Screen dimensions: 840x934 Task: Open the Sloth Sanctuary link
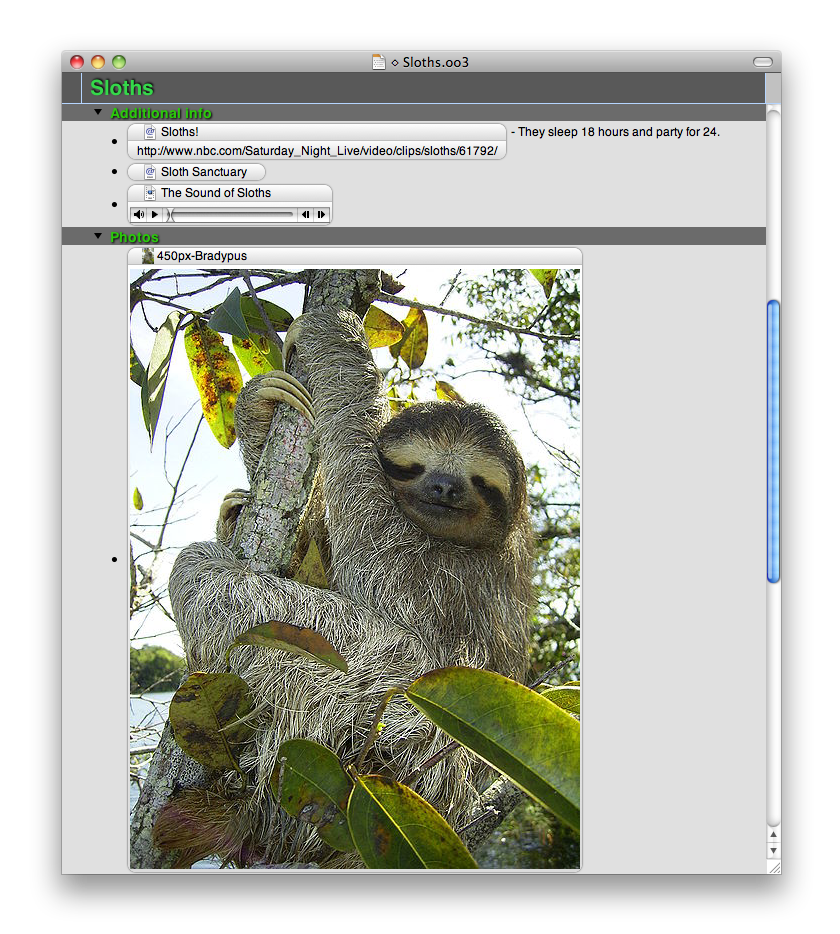pos(204,172)
